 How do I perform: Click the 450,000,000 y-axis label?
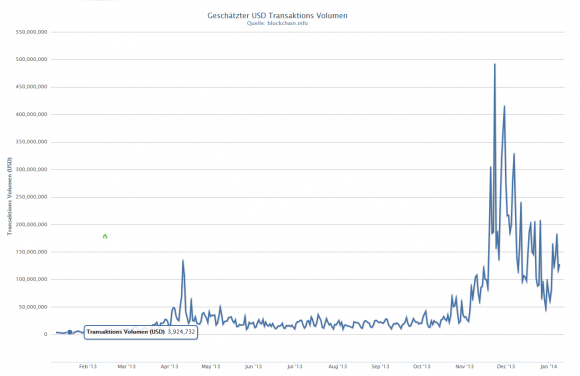click(x=31, y=87)
